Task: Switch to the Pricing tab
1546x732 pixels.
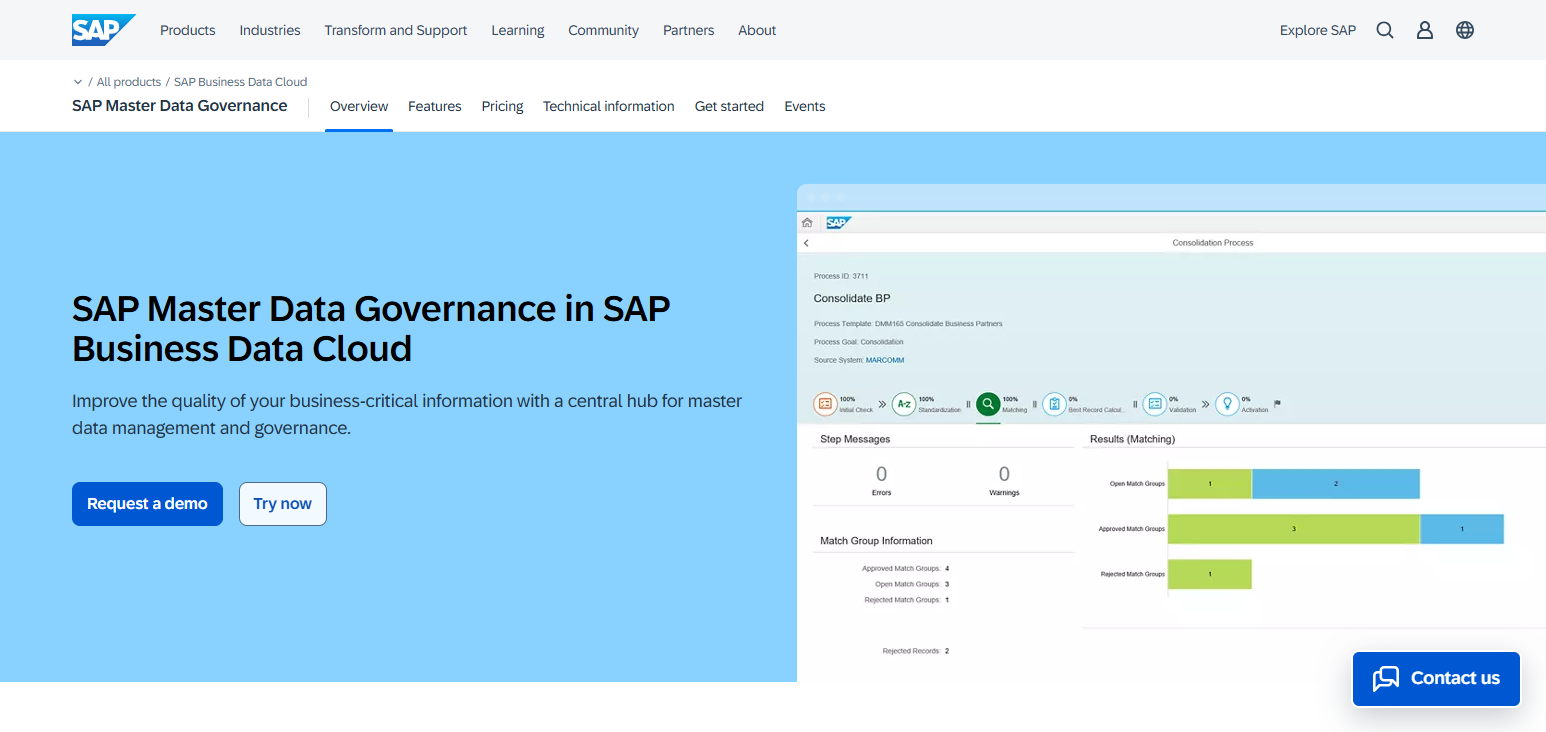Action: click(502, 106)
